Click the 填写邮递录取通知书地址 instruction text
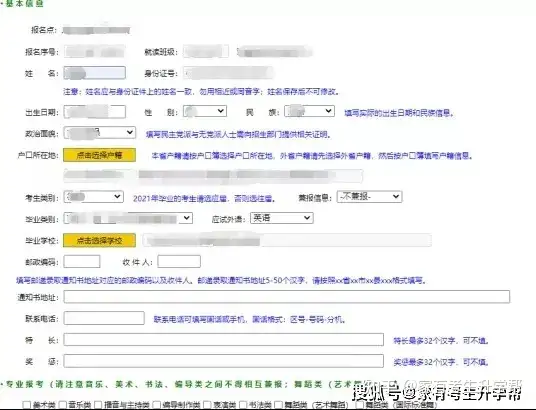Image resolution: width=536 pixels, height=410 pixels. click(x=221, y=281)
